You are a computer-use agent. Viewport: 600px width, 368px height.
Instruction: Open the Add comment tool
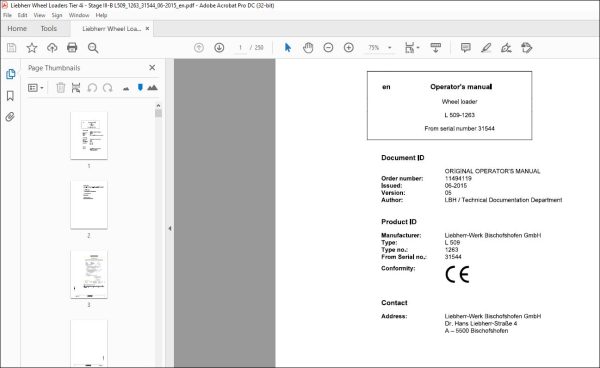pyautogui.click(x=465, y=47)
